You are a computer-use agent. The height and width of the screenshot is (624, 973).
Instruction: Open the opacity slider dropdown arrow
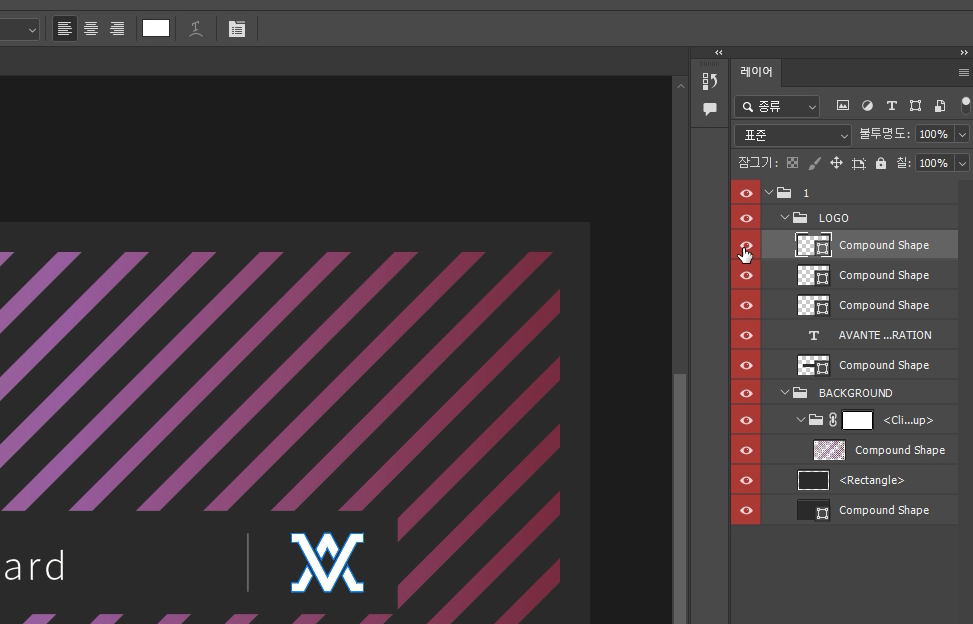962,134
